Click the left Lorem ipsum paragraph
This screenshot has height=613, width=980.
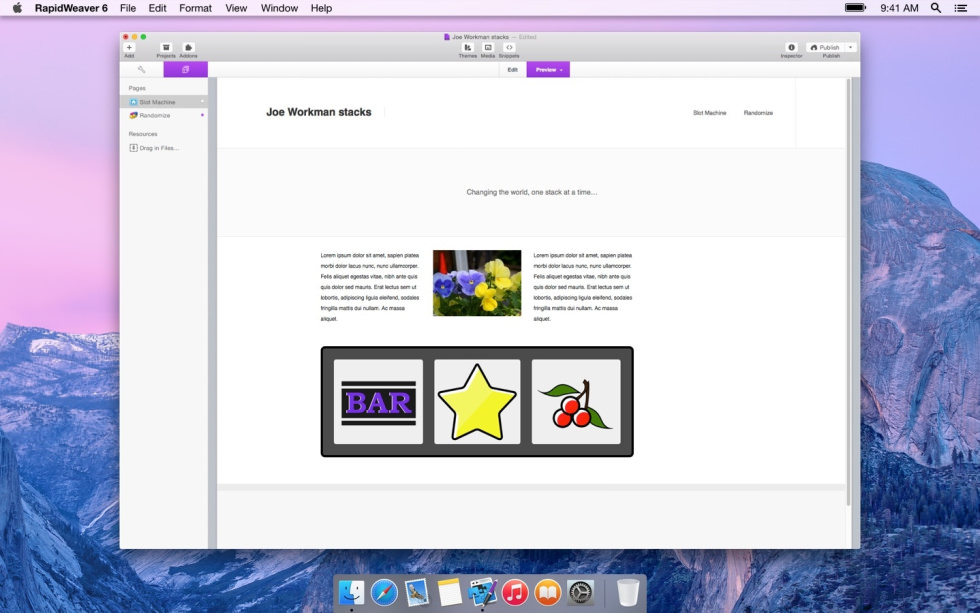370,287
